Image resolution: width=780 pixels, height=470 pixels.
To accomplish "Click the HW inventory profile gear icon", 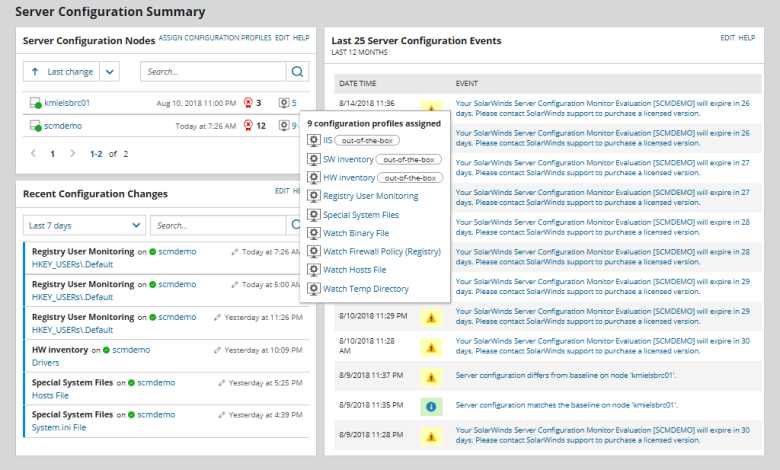I will coord(313,177).
